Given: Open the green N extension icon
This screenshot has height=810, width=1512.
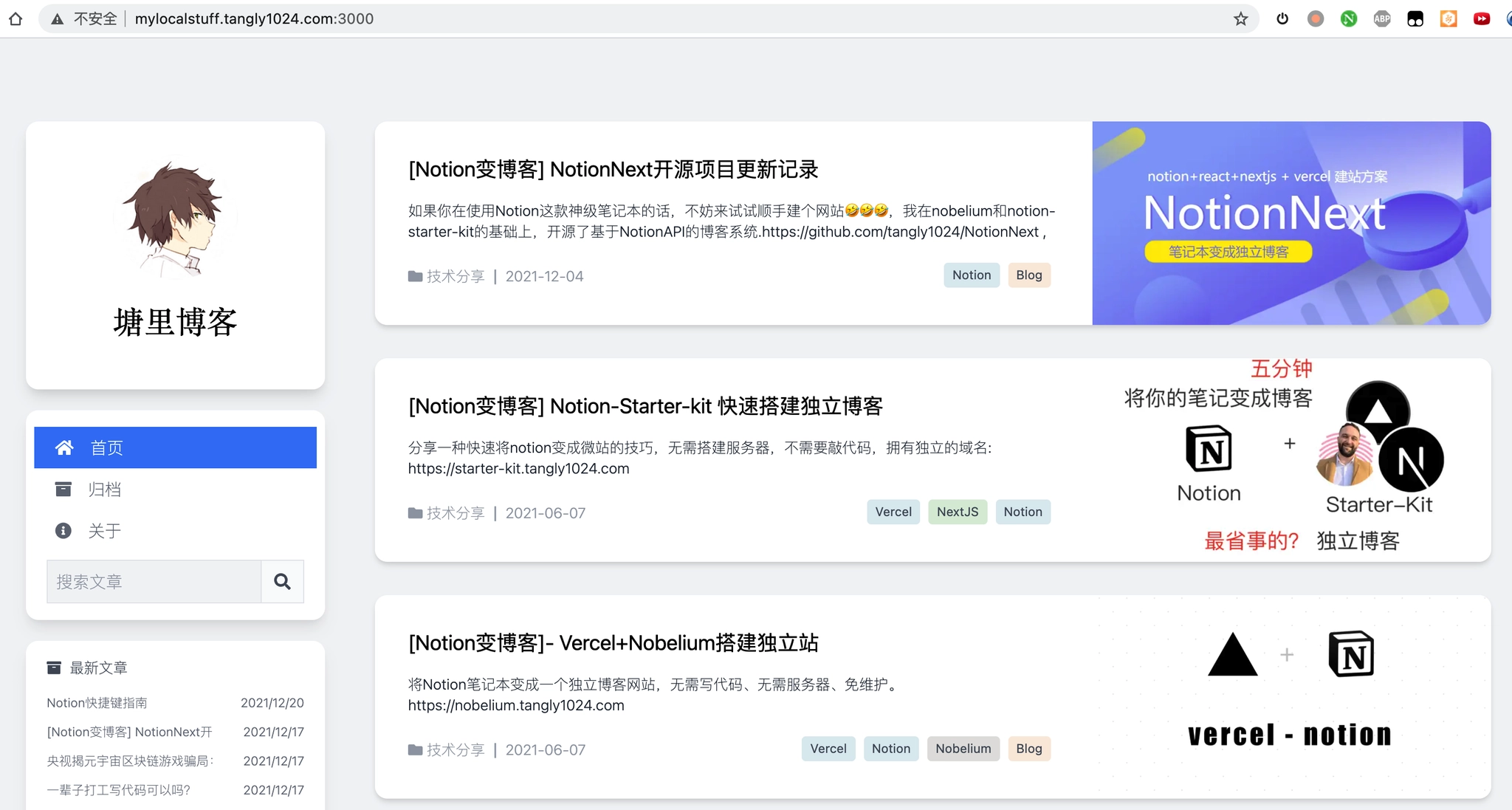Looking at the screenshot, I should pos(1349,18).
